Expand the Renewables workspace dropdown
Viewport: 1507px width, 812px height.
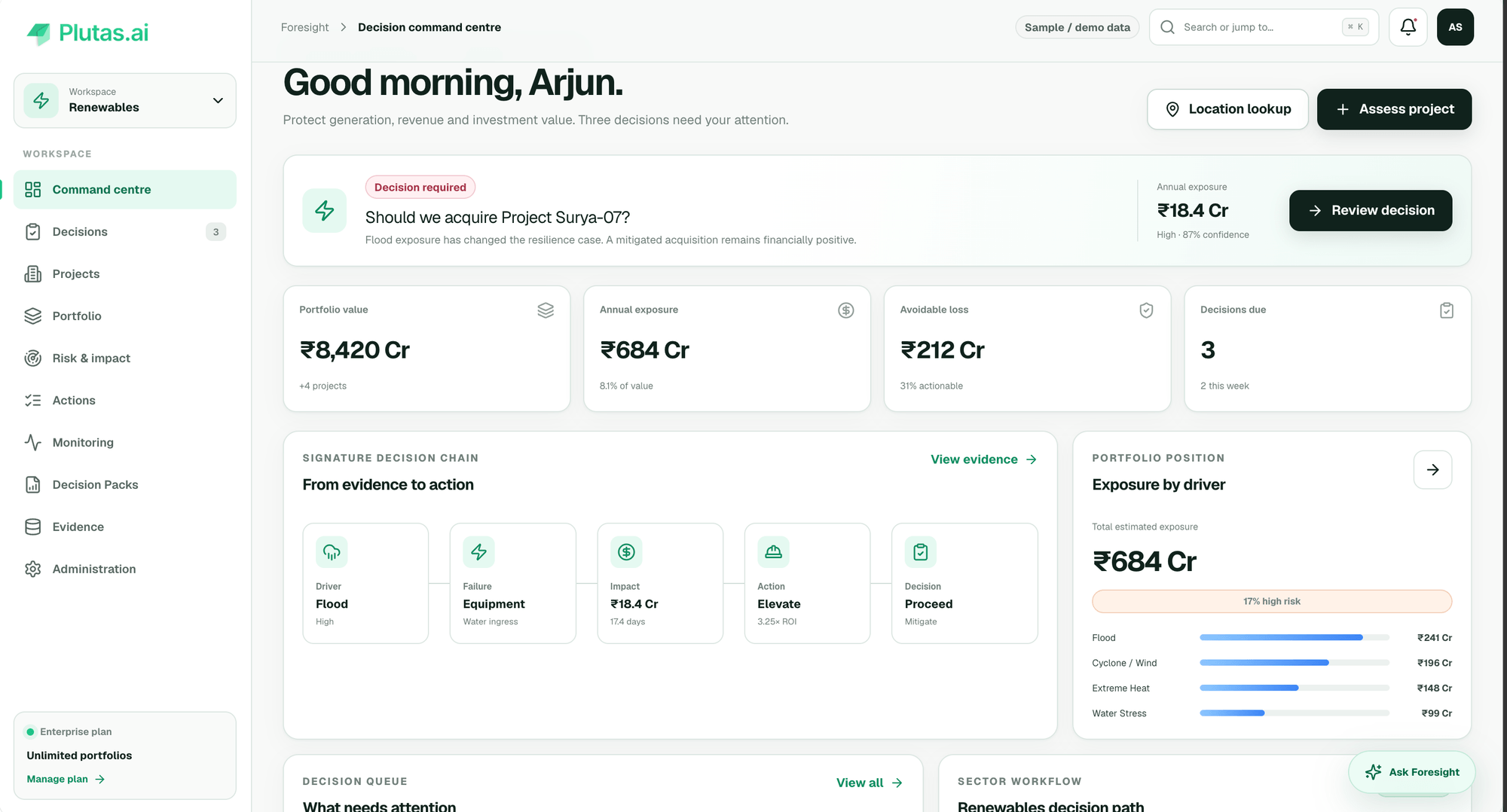tap(125, 100)
